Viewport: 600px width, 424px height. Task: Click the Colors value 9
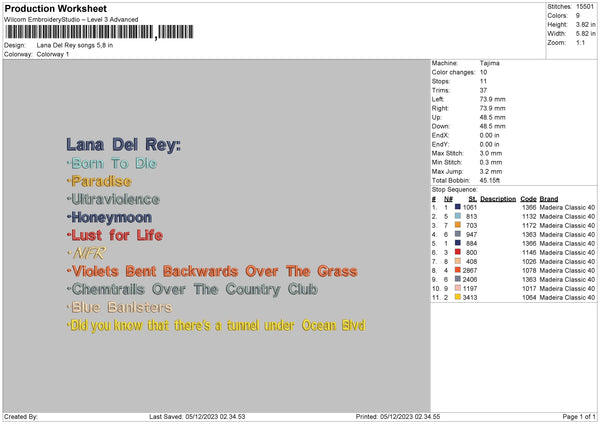tap(578, 16)
